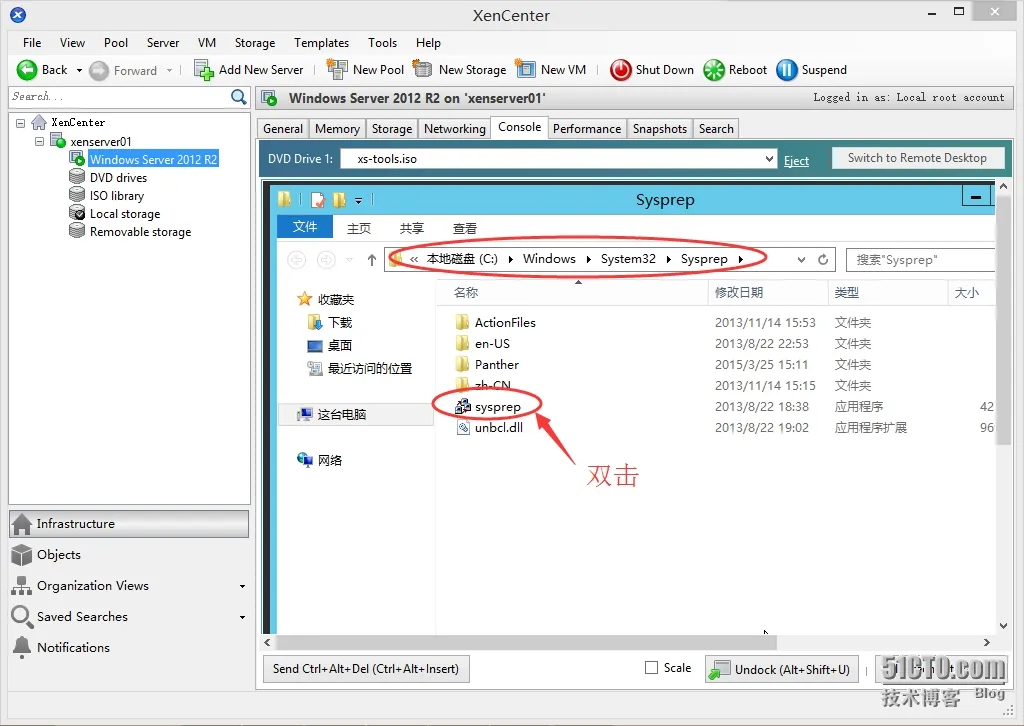This screenshot has height=726, width=1024.
Task: Click the New Pool toolbar icon
Action: point(337,69)
